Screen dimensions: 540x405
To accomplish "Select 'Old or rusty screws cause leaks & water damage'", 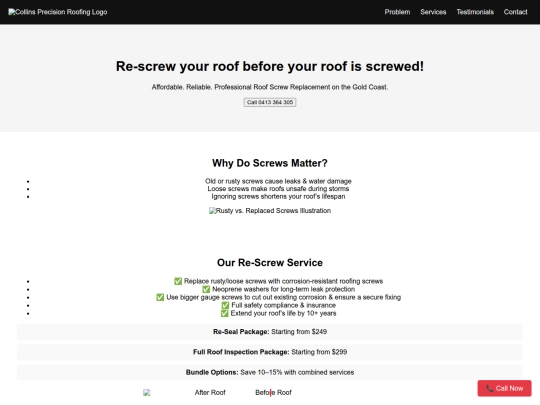I will pyautogui.click(x=278, y=181).
